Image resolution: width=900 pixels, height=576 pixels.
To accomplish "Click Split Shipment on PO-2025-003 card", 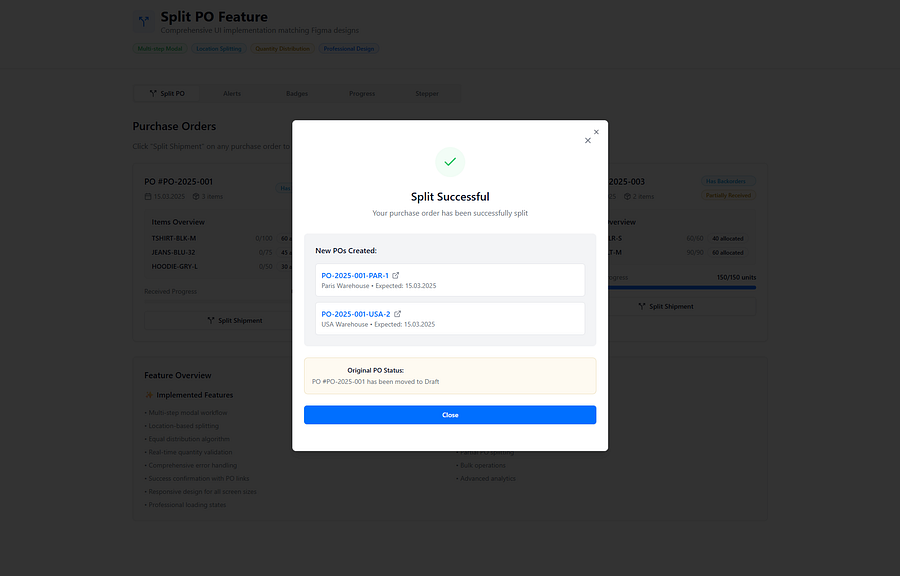I will [666, 306].
